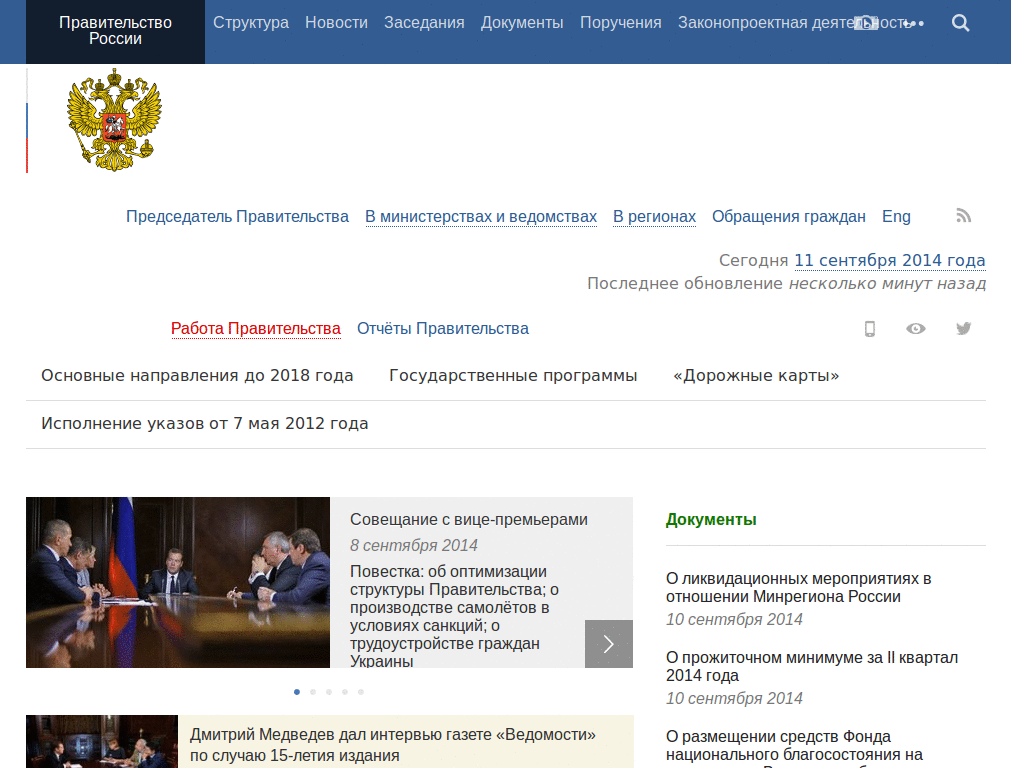1024x768 pixels.
Task: Click the Правительство России home block
Action: pyautogui.click(x=114, y=31)
